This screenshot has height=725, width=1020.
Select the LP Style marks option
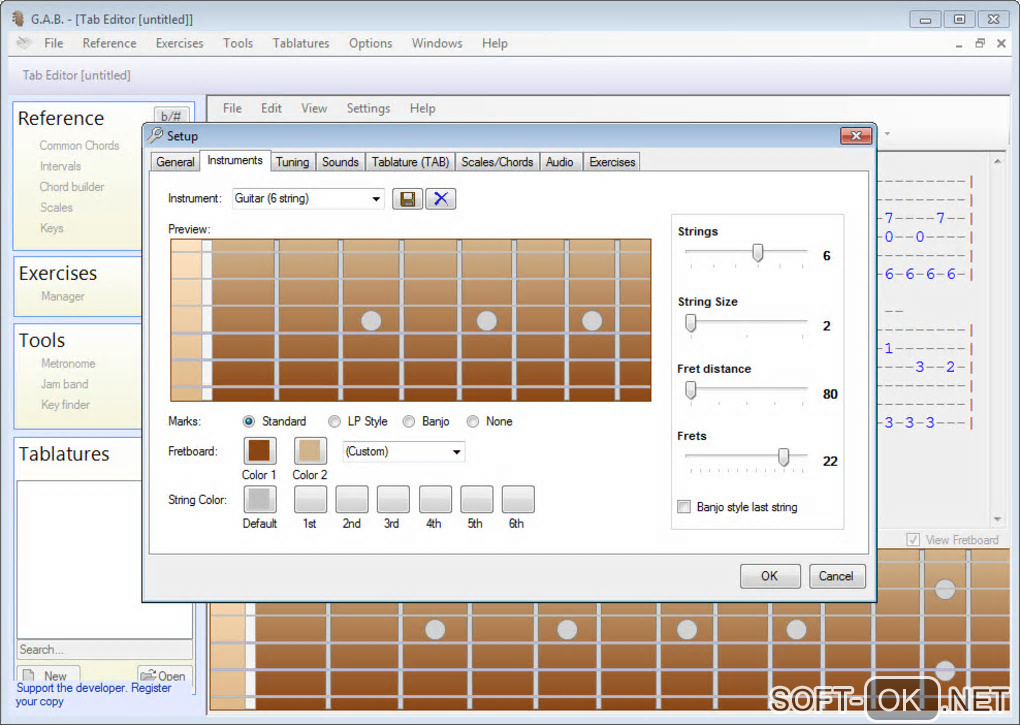coord(335,422)
